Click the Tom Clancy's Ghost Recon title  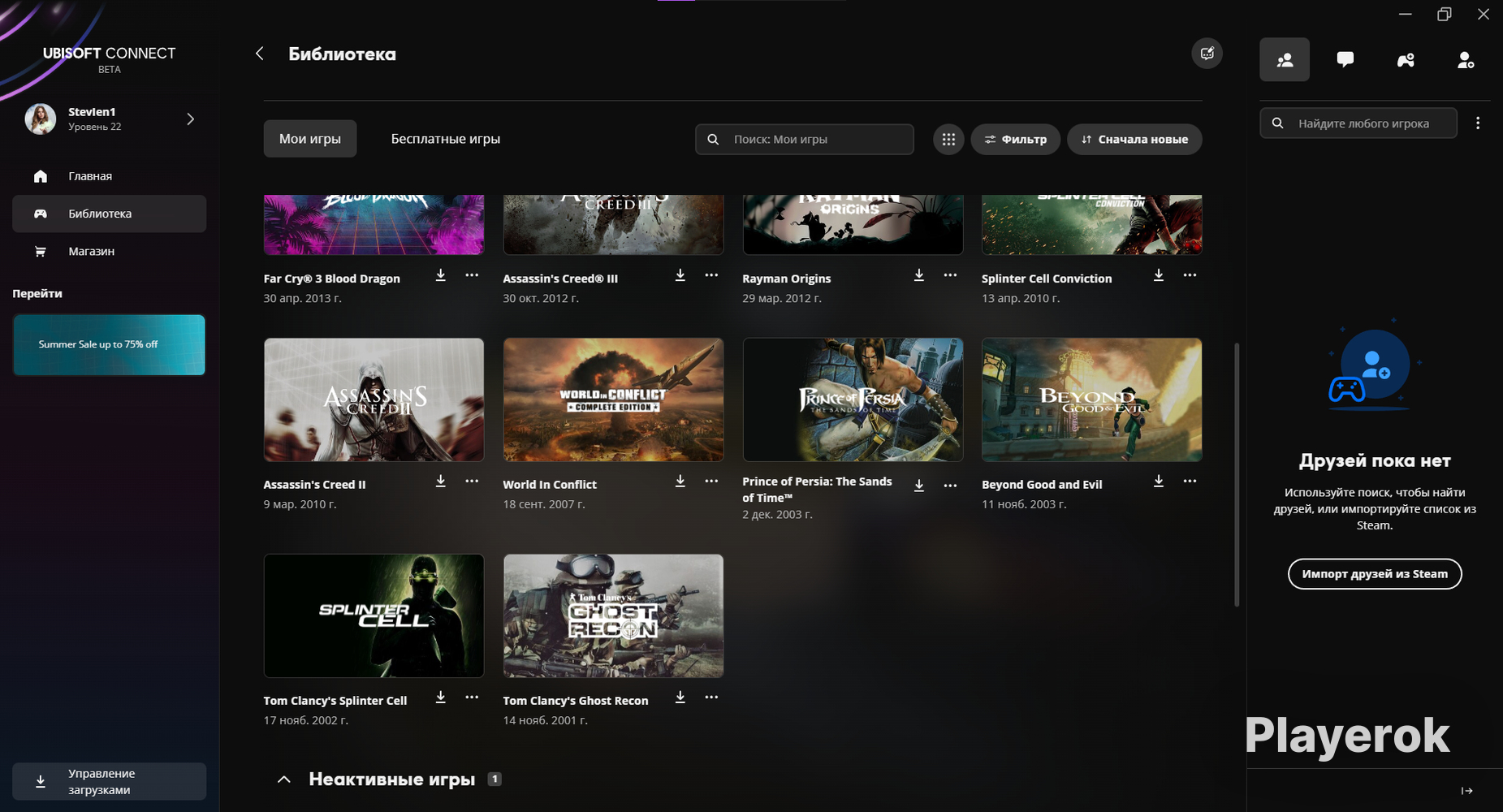(575, 701)
